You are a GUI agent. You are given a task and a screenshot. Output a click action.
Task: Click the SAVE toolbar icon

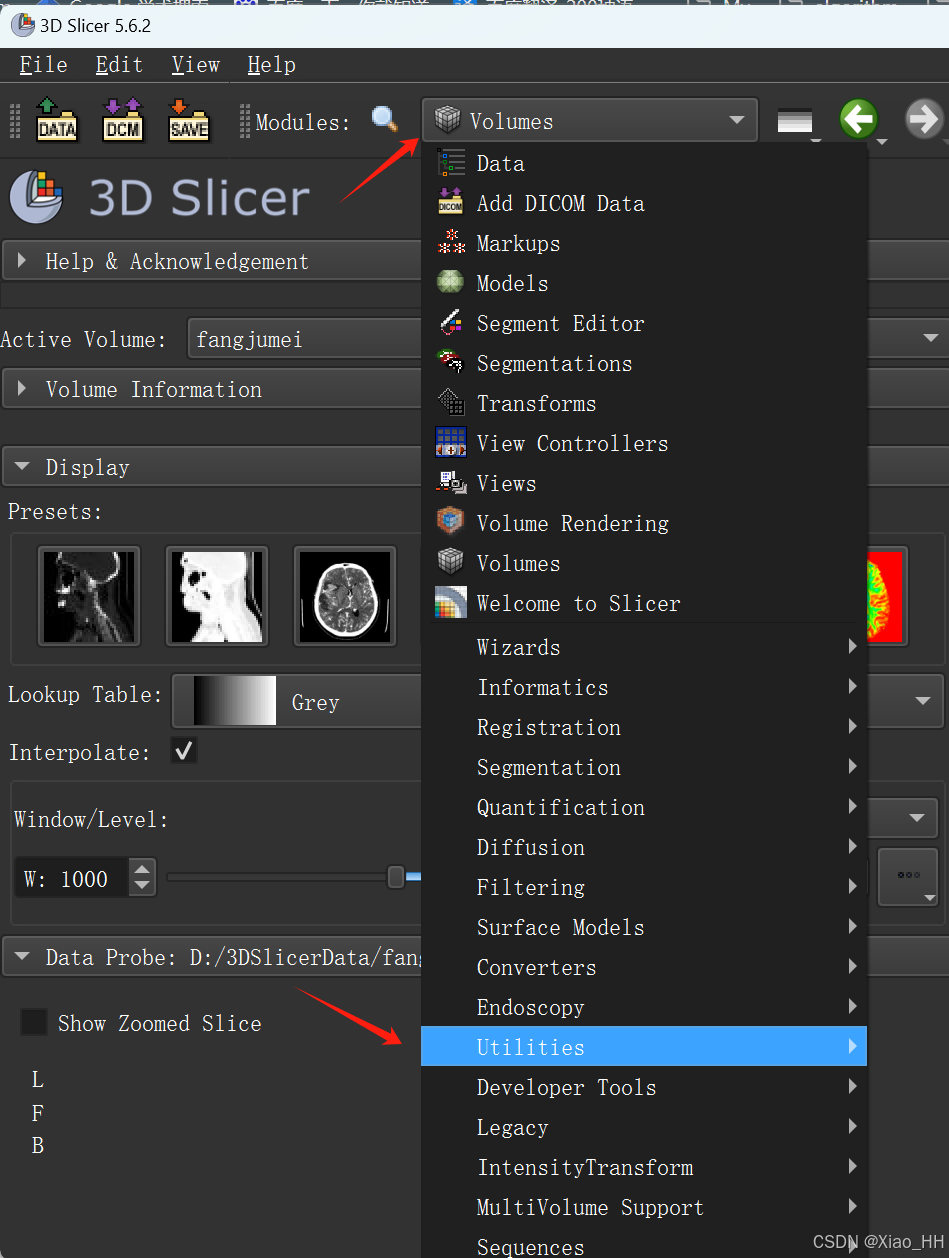[189, 120]
